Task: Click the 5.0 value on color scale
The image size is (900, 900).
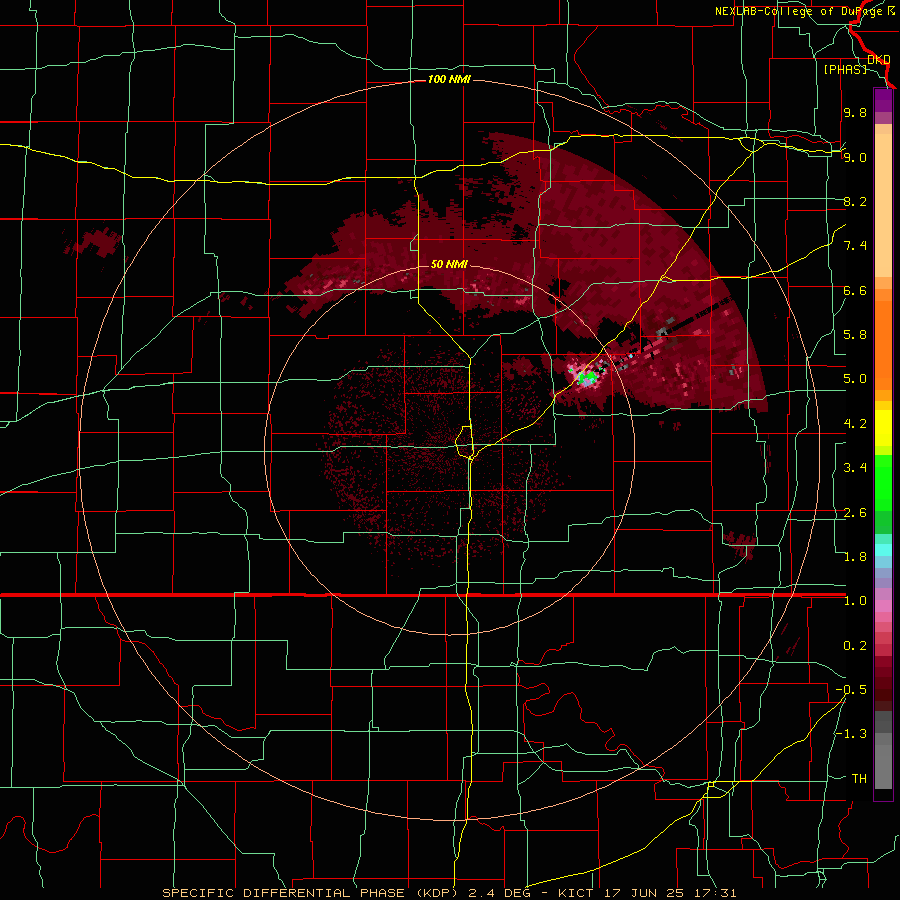Action: (855, 379)
